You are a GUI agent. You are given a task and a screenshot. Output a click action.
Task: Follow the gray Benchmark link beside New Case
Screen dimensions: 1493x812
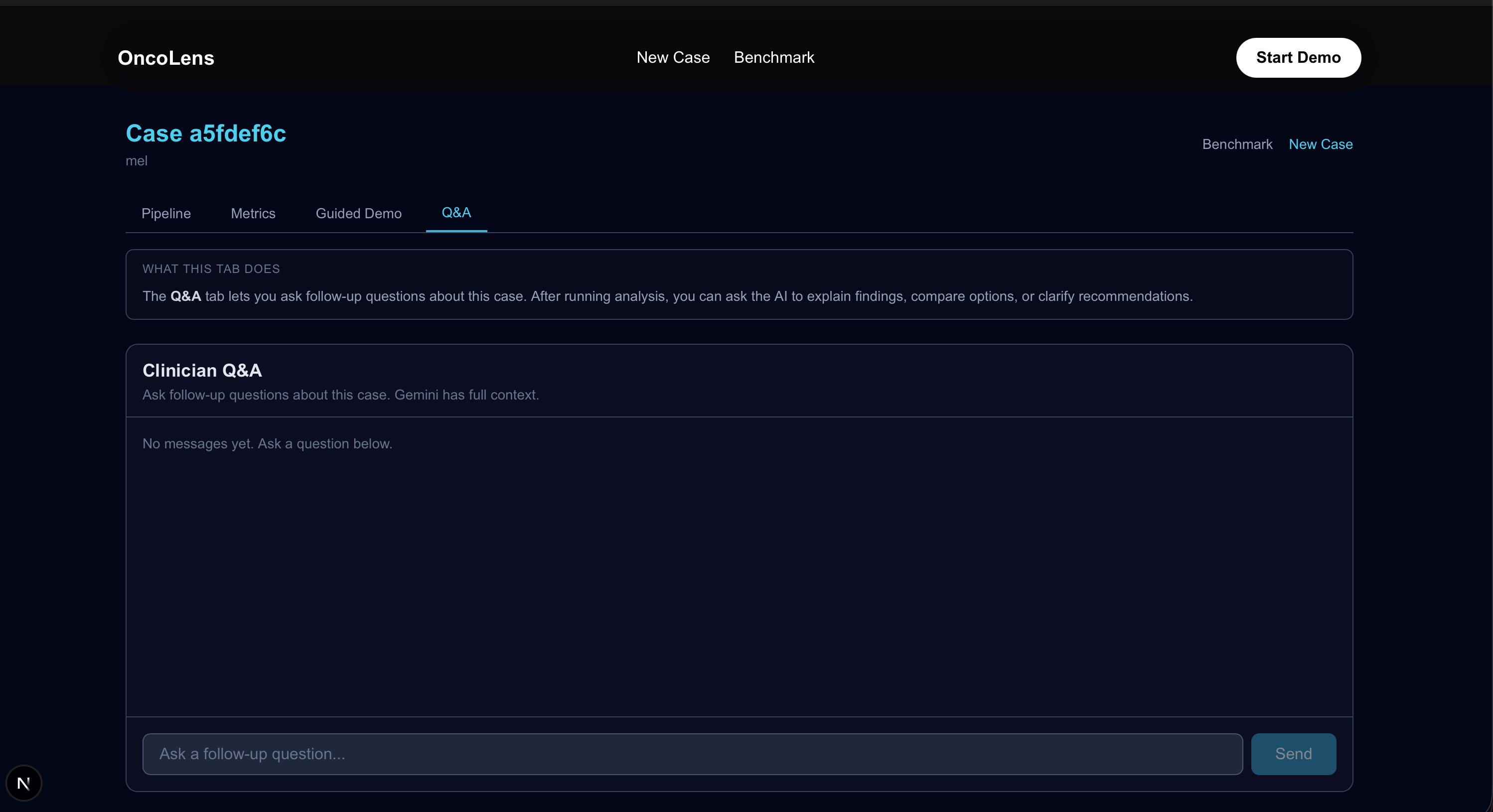(1237, 144)
